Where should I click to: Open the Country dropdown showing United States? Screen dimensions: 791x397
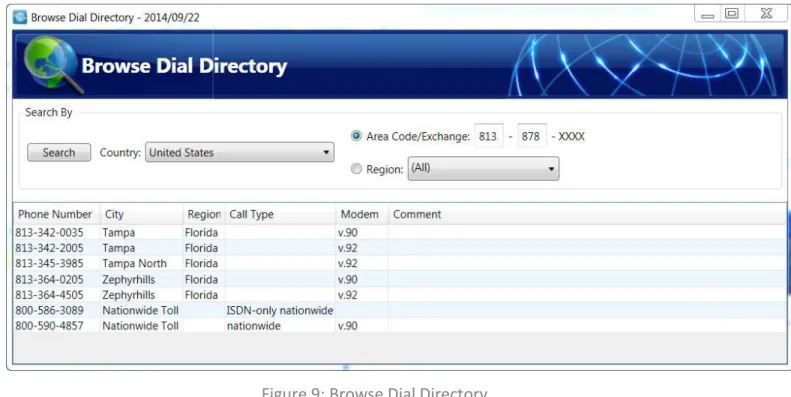click(240, 152)
